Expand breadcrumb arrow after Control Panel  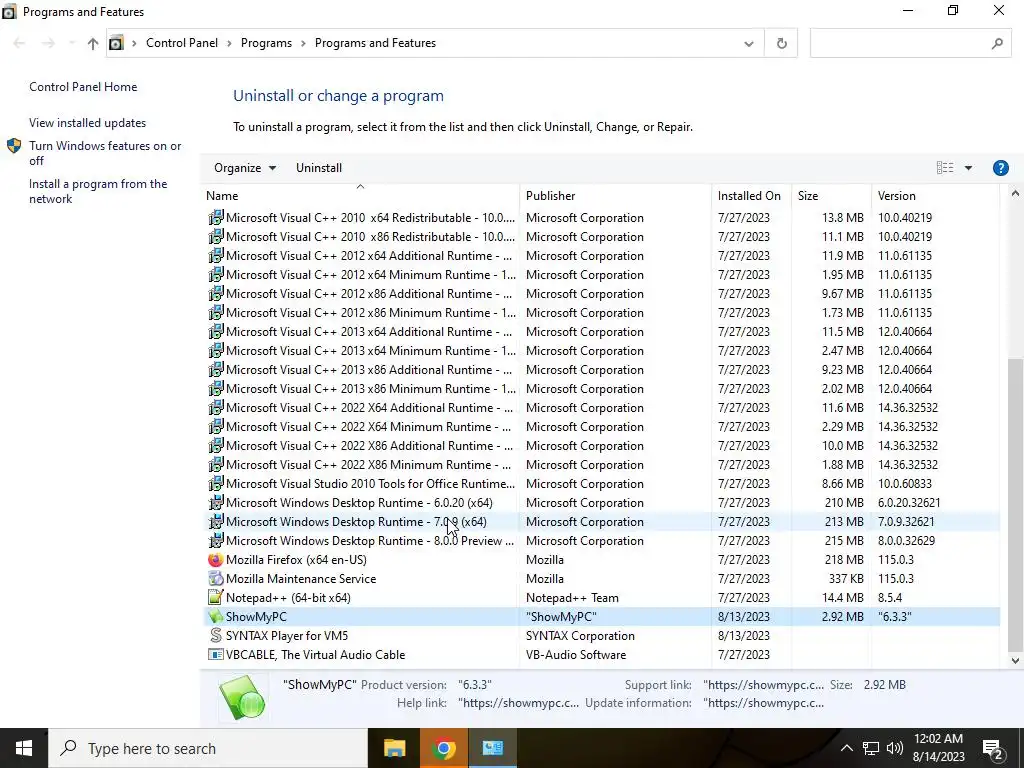[229, 43]
